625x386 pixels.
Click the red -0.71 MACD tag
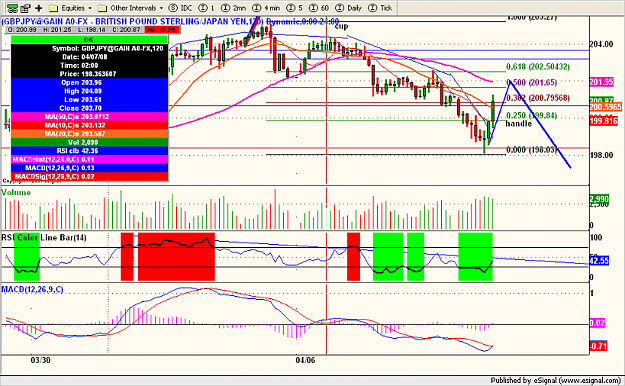point(598,346)
